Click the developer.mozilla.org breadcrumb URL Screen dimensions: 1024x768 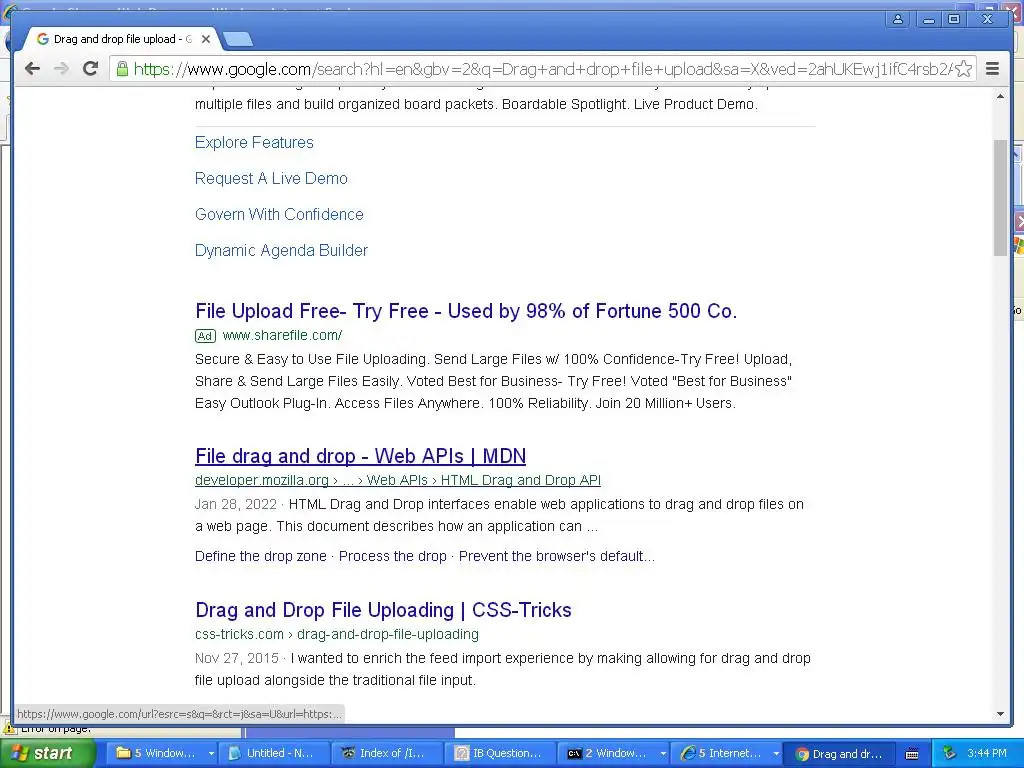tap(398, 481)
